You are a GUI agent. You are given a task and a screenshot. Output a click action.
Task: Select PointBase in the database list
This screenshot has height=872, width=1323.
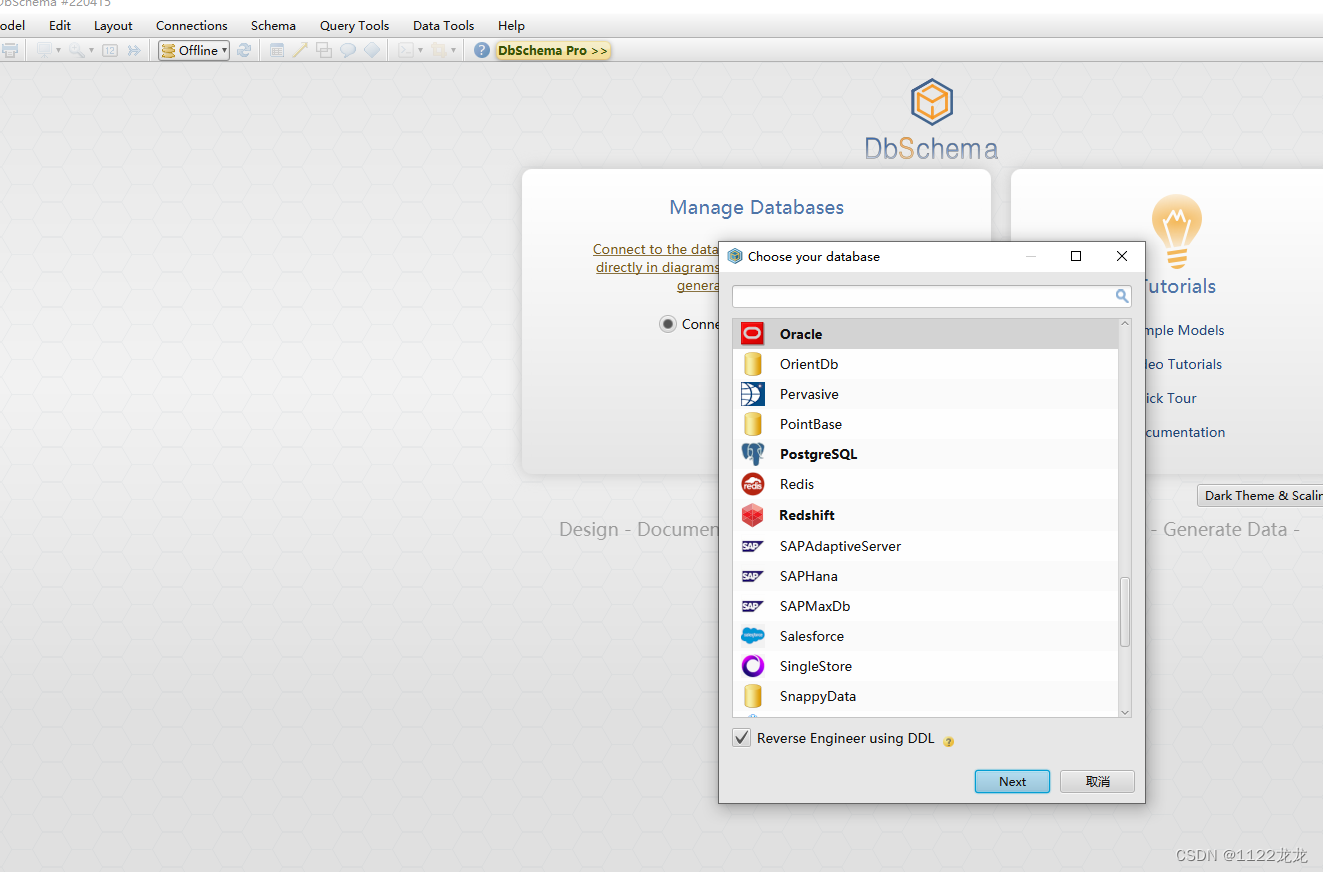pyautogui.click(x=925, y=424)
